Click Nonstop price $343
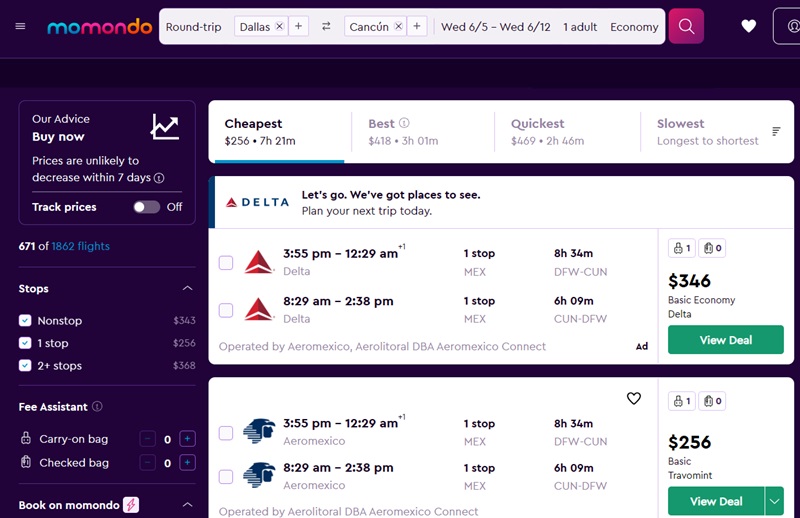800x518 pixels. tap(184, 320)
